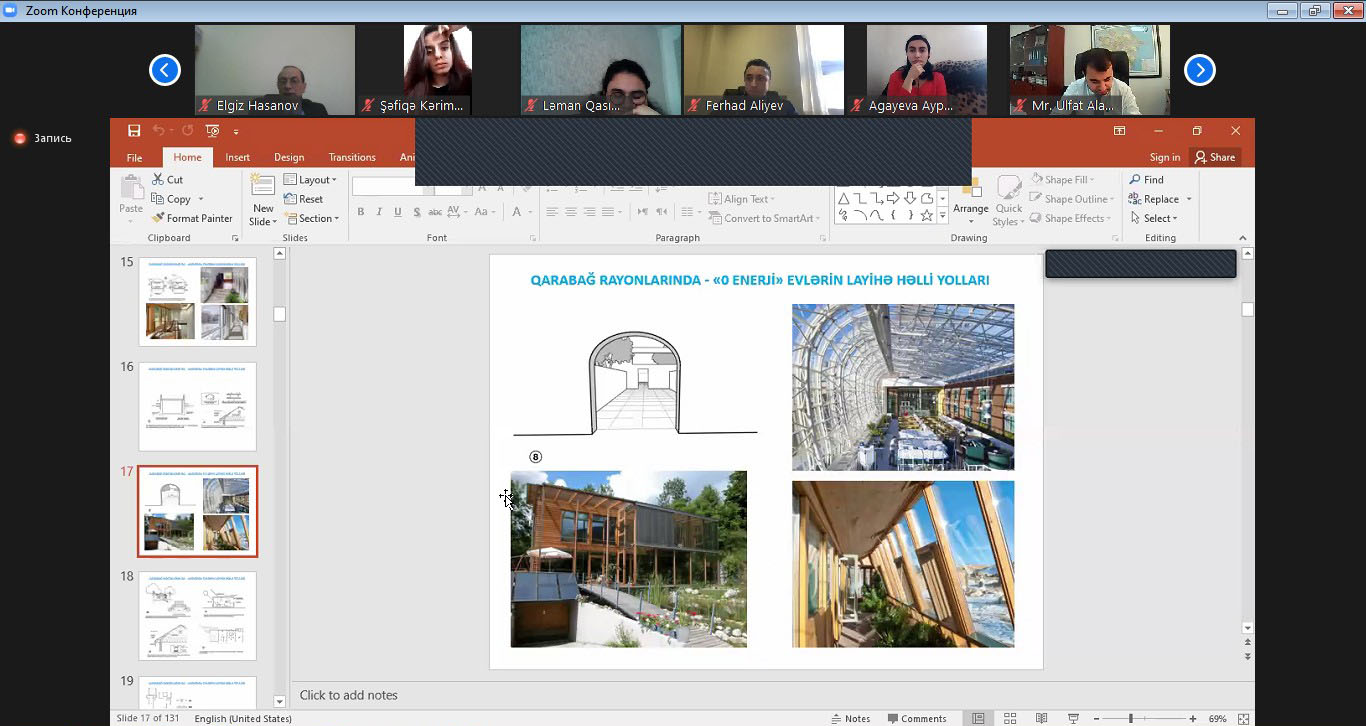Copy the selection using the Copy icon
Image resolution: width=1366 pixels, height=726 pixels.
tap(171, 199)
